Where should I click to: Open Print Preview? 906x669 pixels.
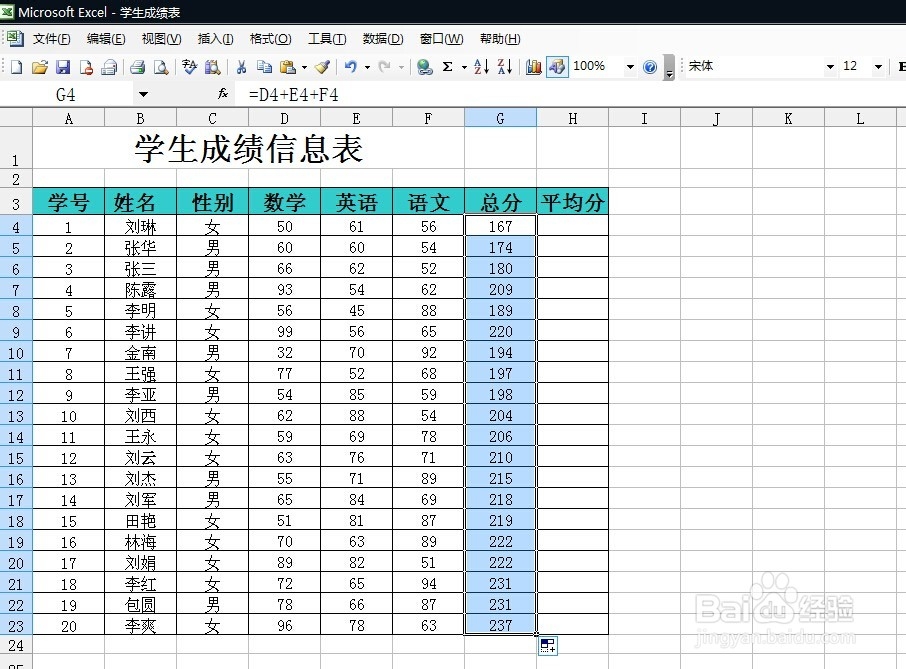coord(160,67)
